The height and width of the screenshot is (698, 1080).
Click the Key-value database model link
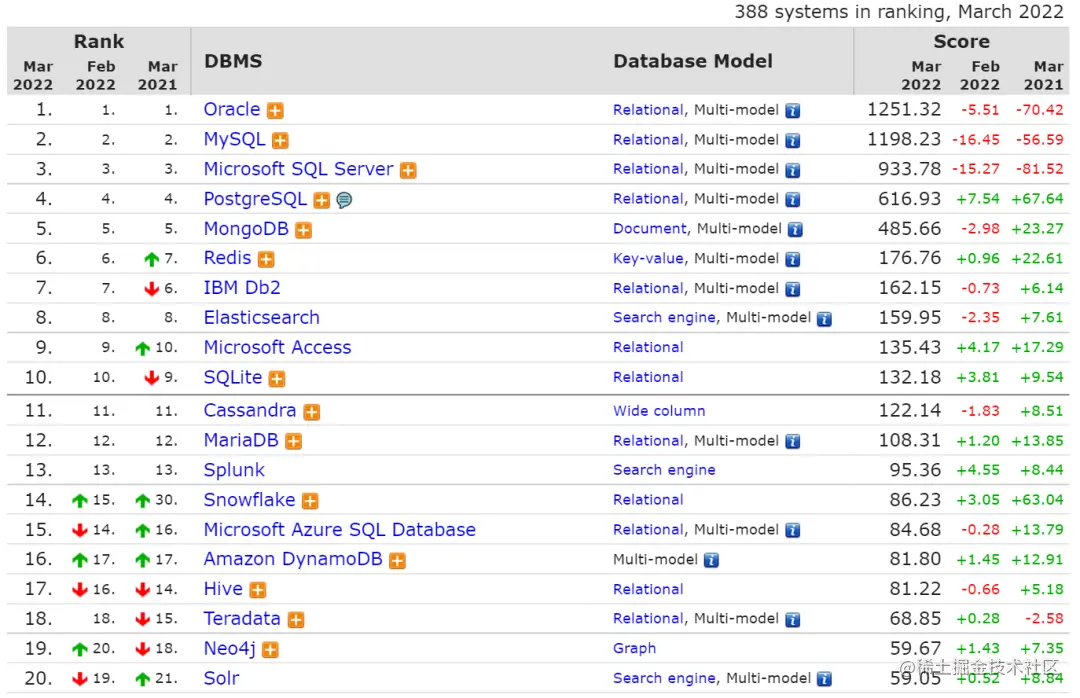648,259
